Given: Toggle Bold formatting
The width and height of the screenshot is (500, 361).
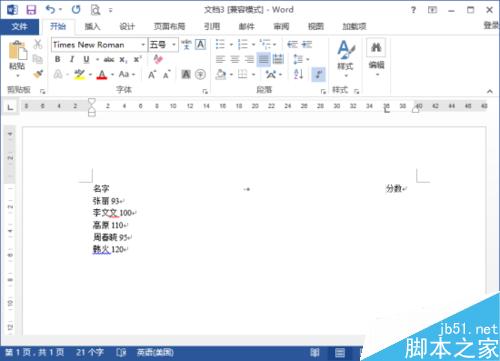Looking at the screenshot, I should click(58, 59).
